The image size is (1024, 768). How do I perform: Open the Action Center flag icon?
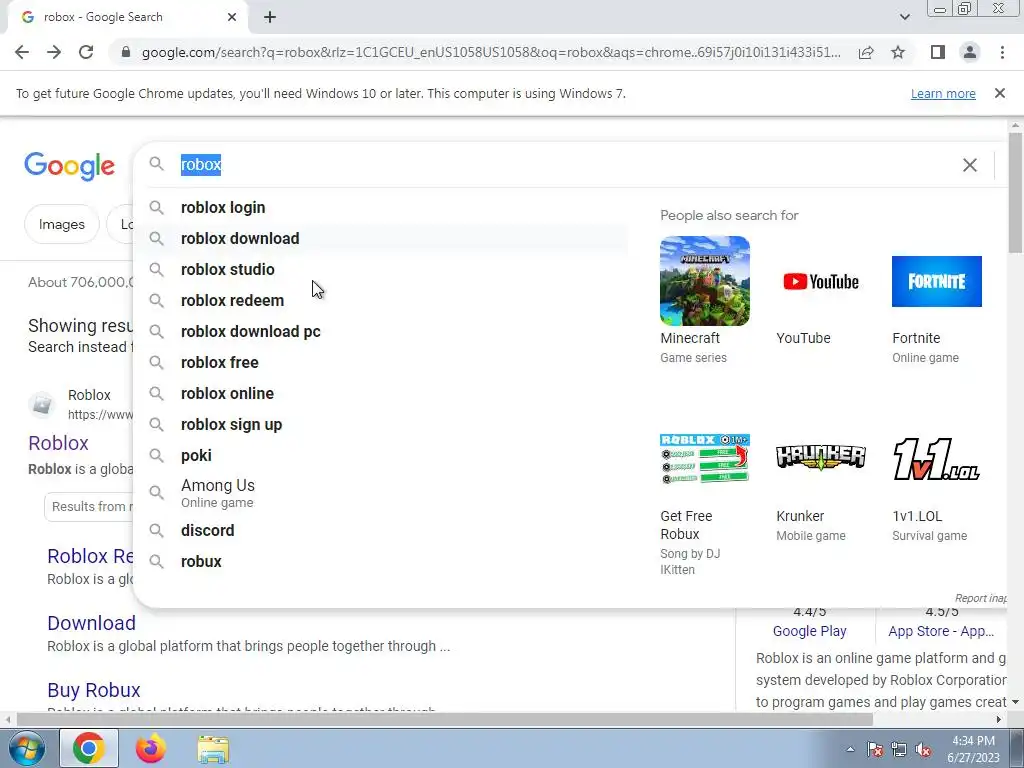click(x=875, y=749)
